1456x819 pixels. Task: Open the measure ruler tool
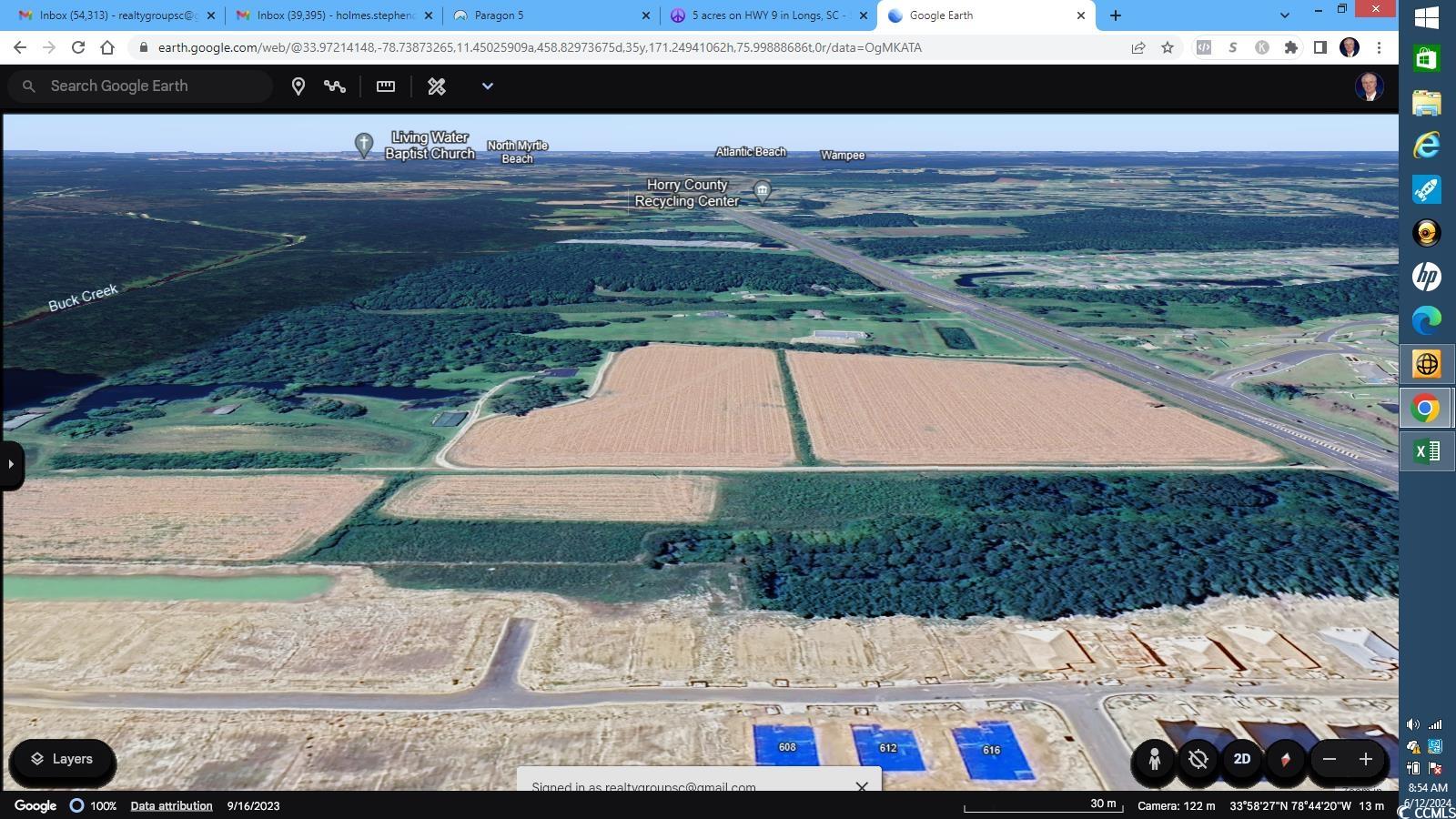(x=386, y=86)
